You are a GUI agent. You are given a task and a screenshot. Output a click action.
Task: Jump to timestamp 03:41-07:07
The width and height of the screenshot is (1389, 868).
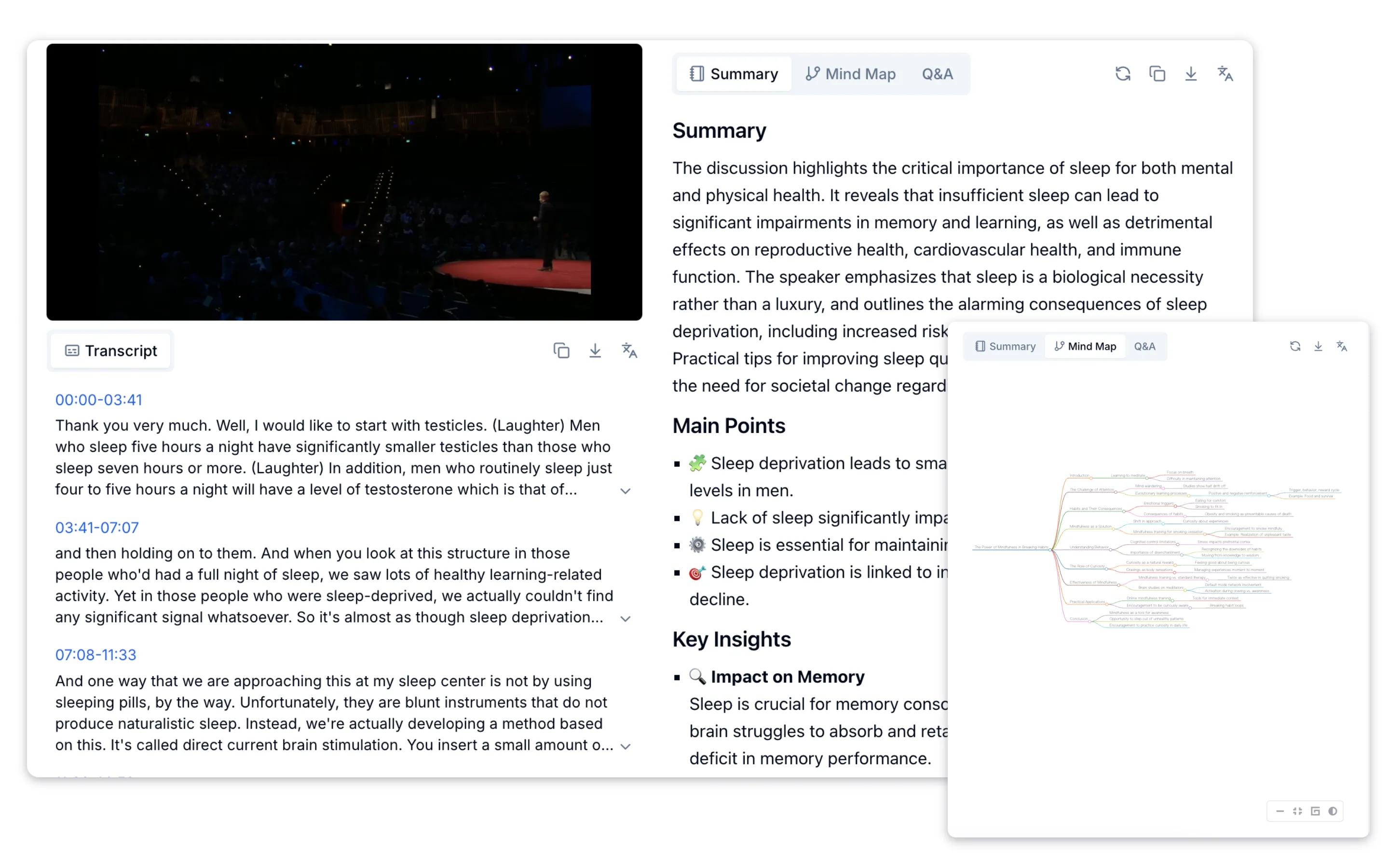pos(97,527)
